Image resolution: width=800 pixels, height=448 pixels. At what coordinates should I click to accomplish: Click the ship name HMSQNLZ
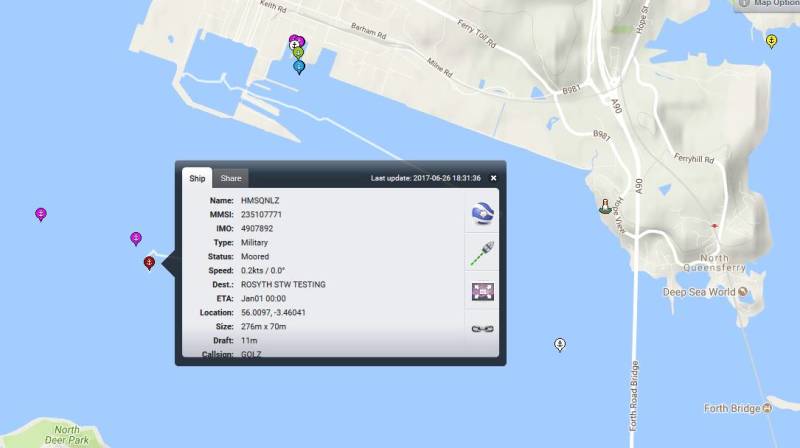[260, 201]
